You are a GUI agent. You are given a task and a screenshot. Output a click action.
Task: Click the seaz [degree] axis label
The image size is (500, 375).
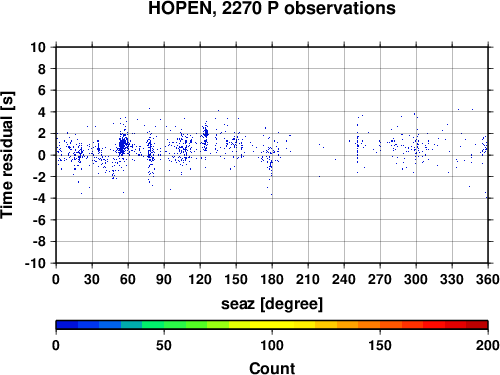272,304
